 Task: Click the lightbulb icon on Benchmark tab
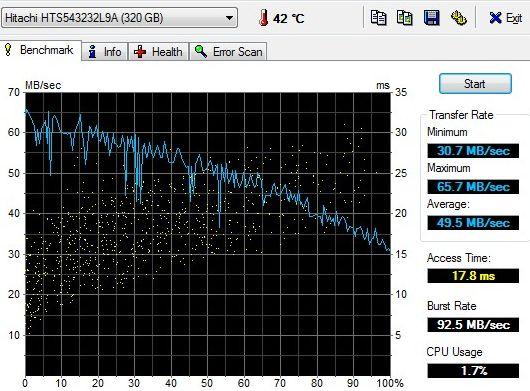[x=8, y=50]
